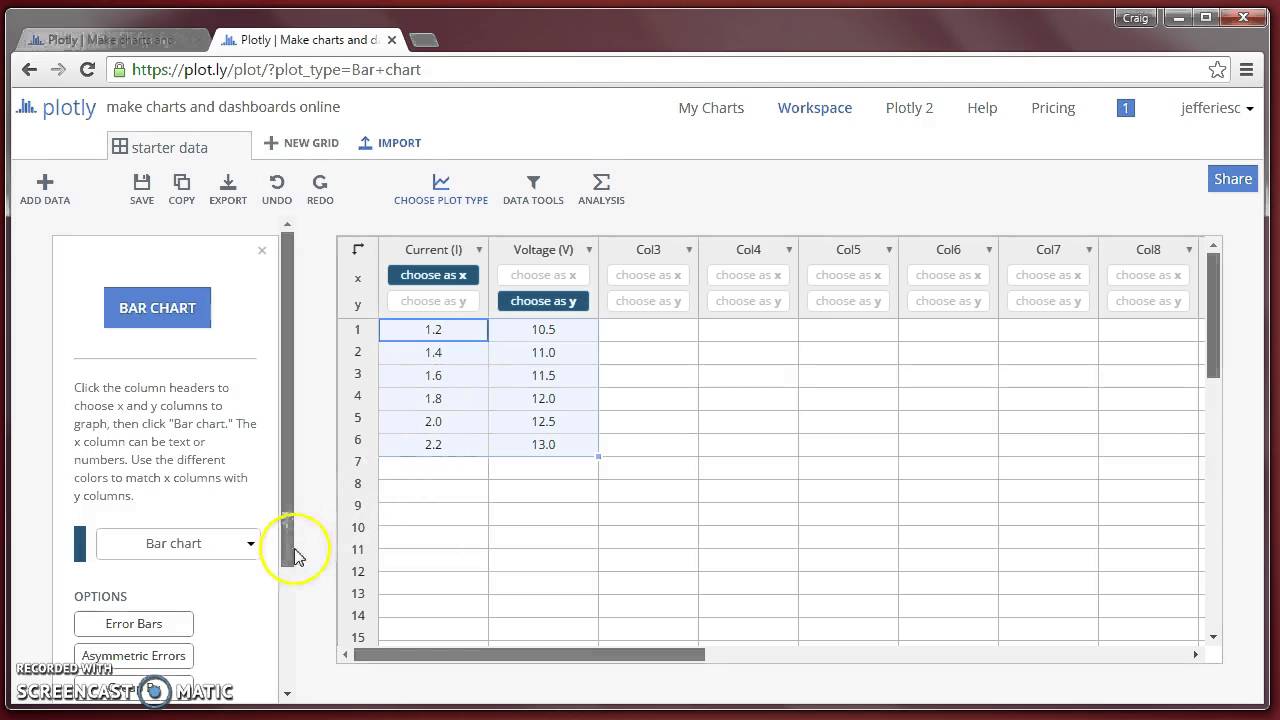Open Chrome hamburger menu
The height and width of the screenshot is (720, 1280).
1246,69
